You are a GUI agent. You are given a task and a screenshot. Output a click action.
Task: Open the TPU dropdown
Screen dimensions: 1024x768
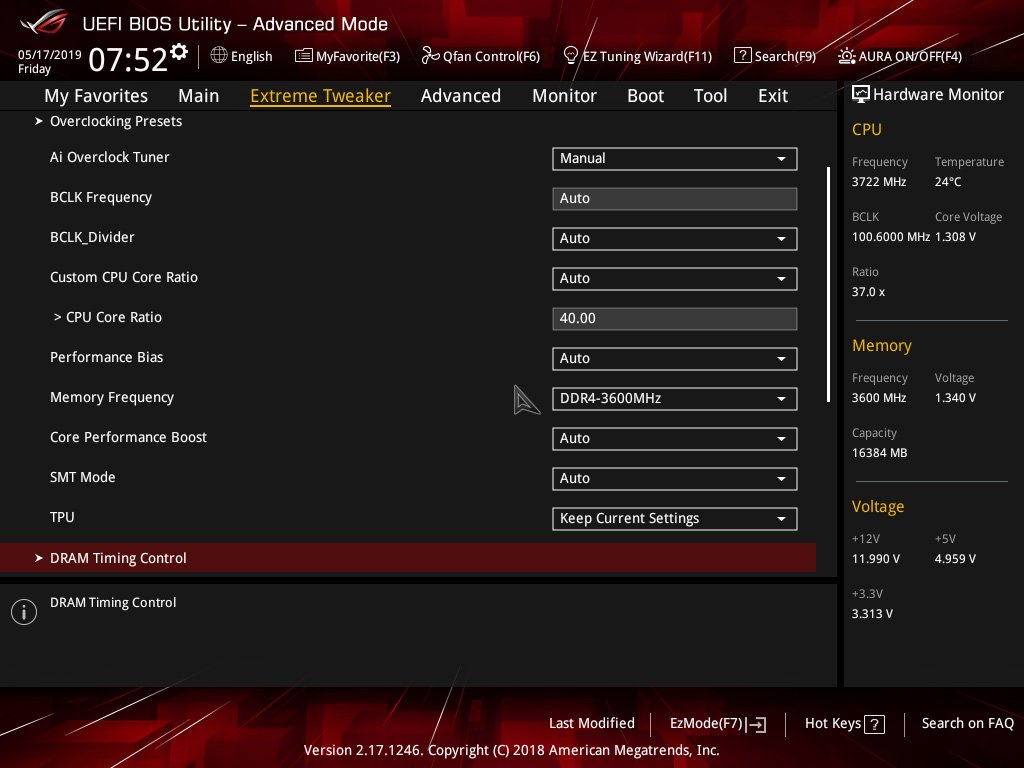click(x=675, y=519)
